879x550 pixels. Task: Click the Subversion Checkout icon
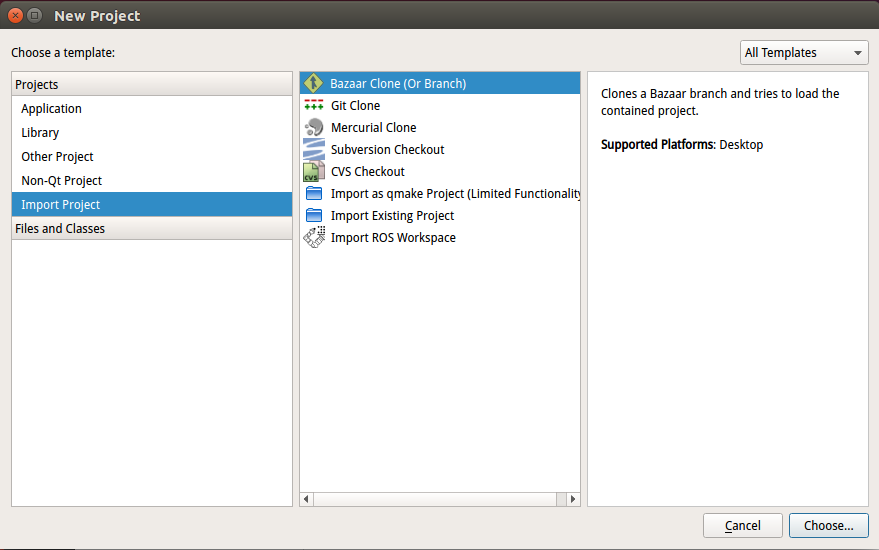[313, 149]
